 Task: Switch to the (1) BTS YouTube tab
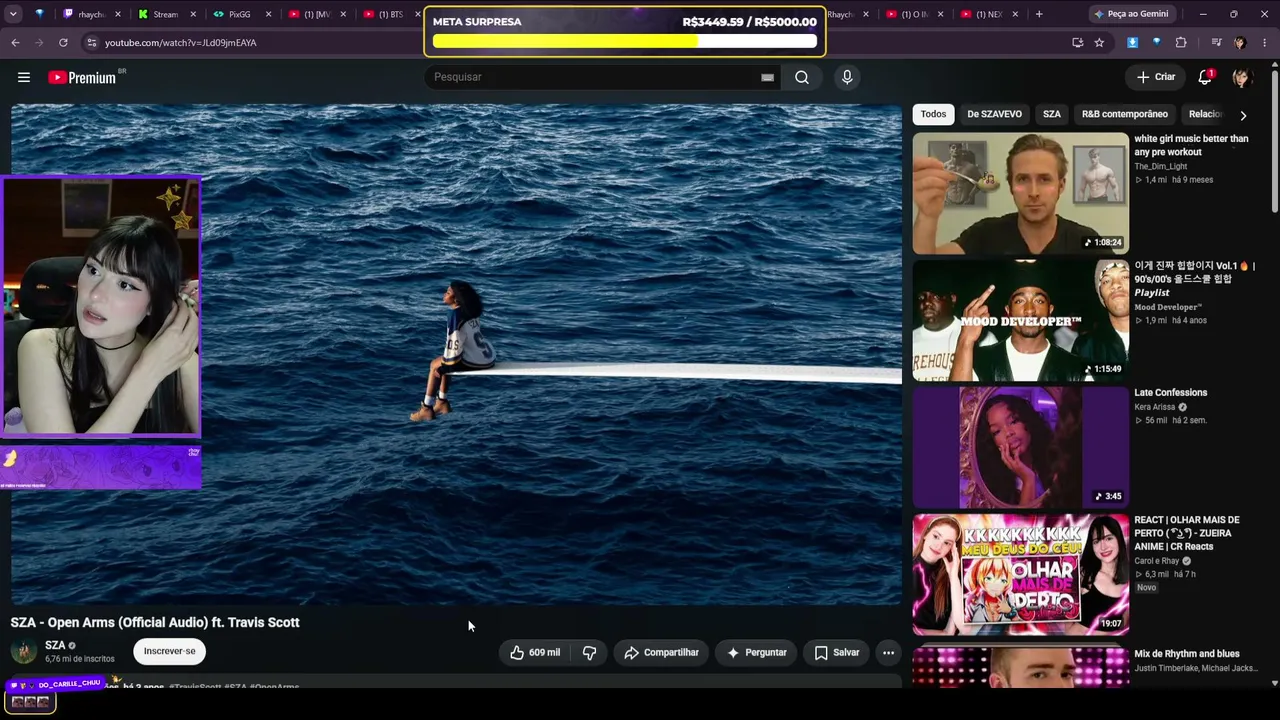[388, 14]
